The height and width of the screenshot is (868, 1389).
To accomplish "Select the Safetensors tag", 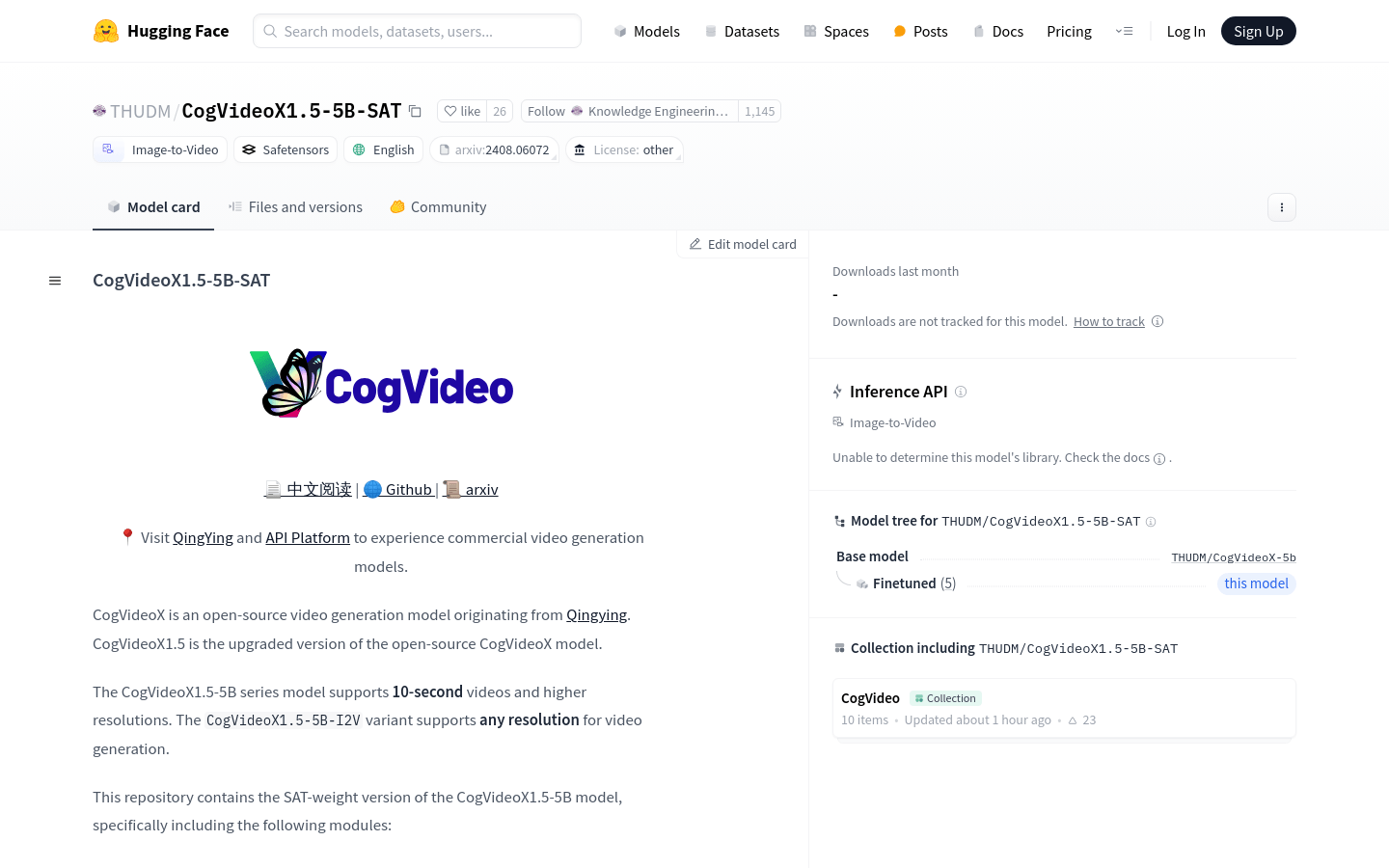I will pos(286,149).
